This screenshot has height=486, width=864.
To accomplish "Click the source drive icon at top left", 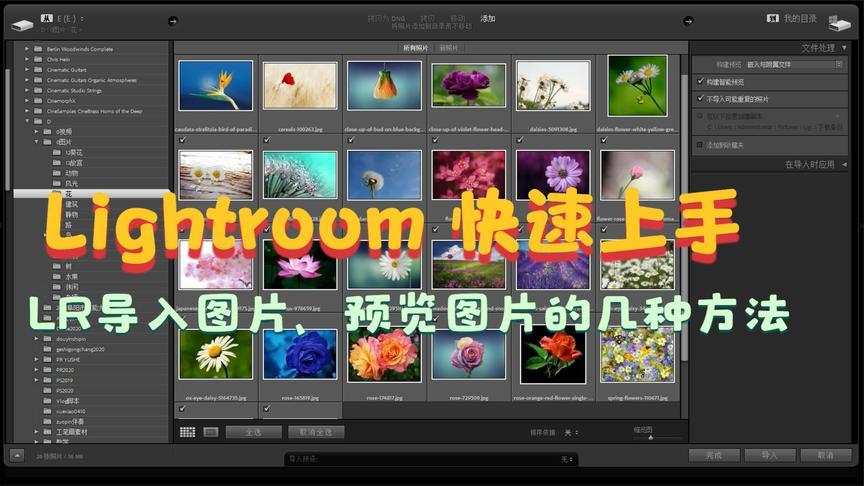I will click(23, 24).
